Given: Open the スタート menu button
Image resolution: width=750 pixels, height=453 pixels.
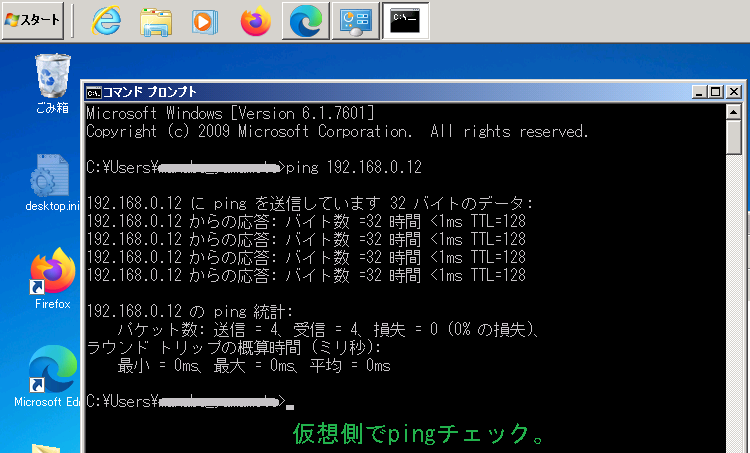Looking at the screenshot, I should tap(34, 20).
